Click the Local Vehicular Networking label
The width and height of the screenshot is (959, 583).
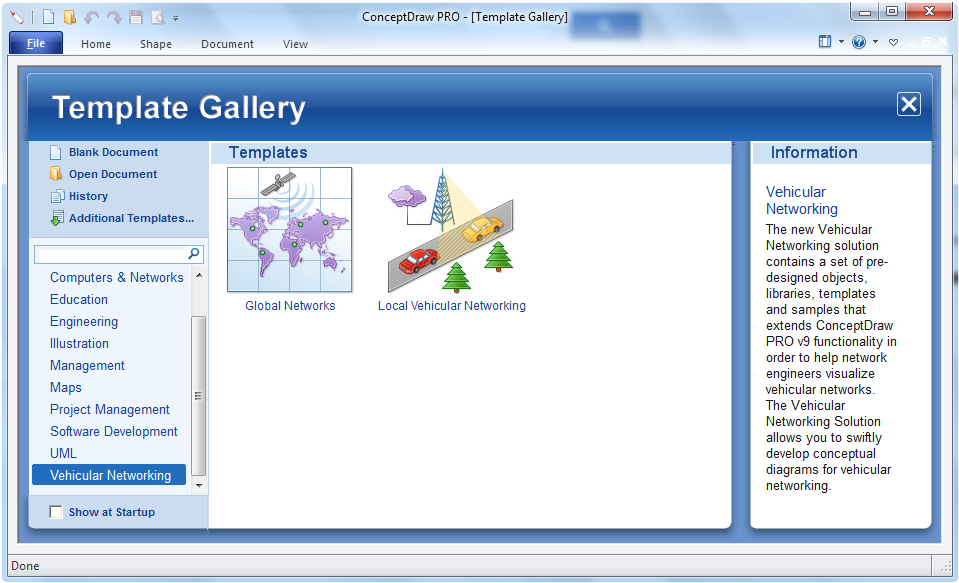(451, 305)
